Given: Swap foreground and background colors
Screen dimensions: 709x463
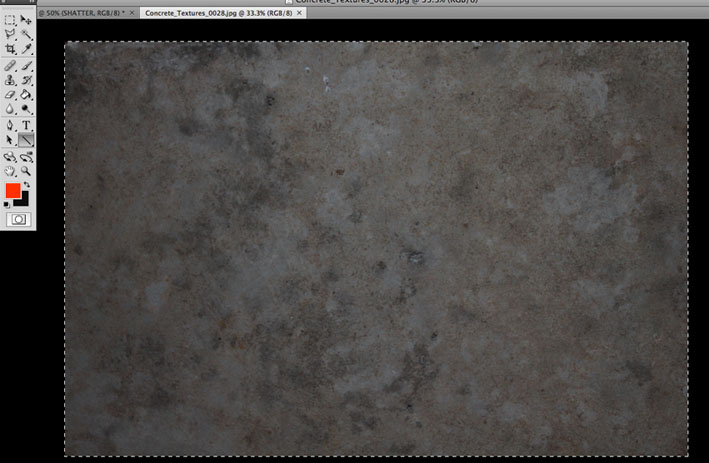Looking at the screenshot, I should coord(27,184).
